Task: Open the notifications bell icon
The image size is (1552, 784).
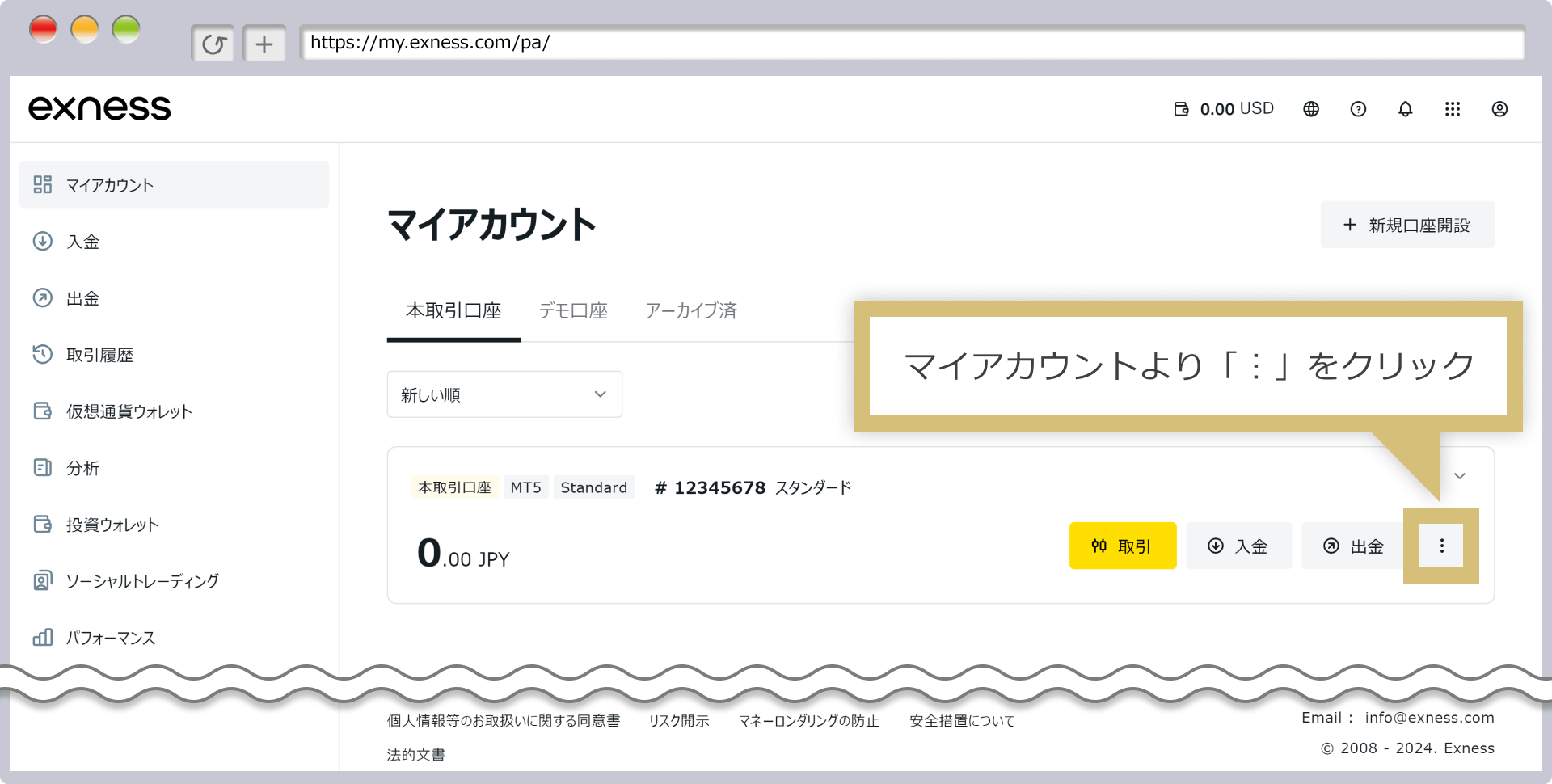Action: (x=1406, y=109)
